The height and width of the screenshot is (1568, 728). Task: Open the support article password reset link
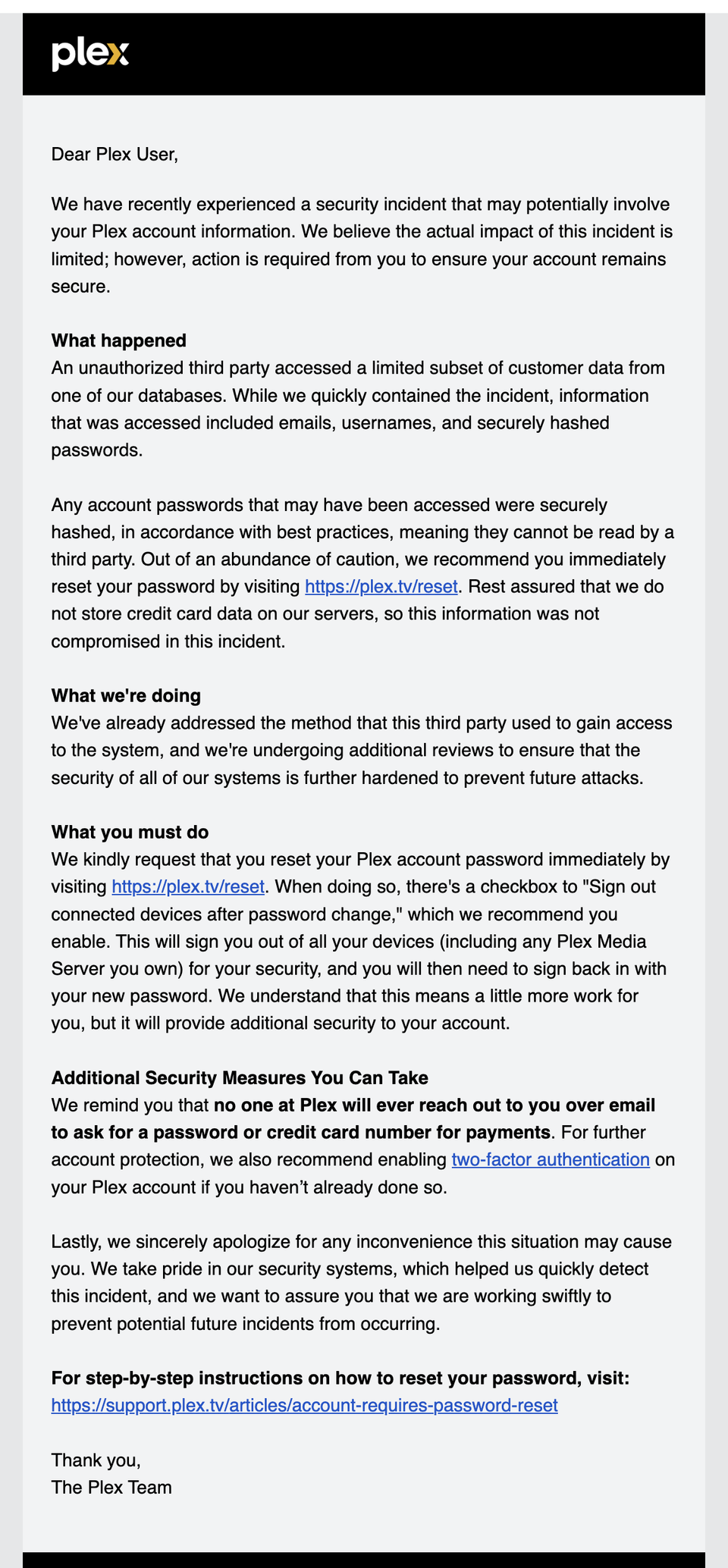point(304,1406)
